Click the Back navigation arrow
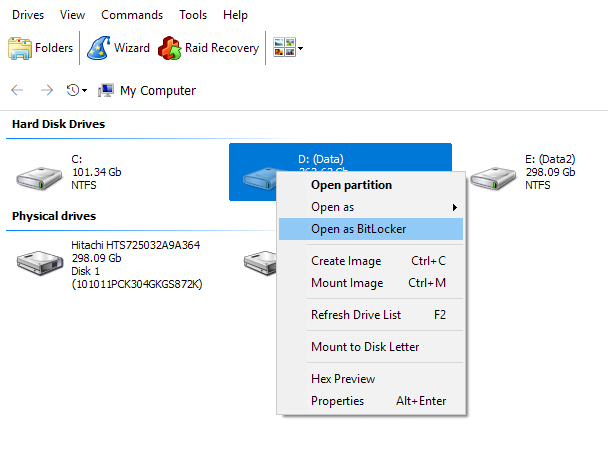 click(17, 90)
